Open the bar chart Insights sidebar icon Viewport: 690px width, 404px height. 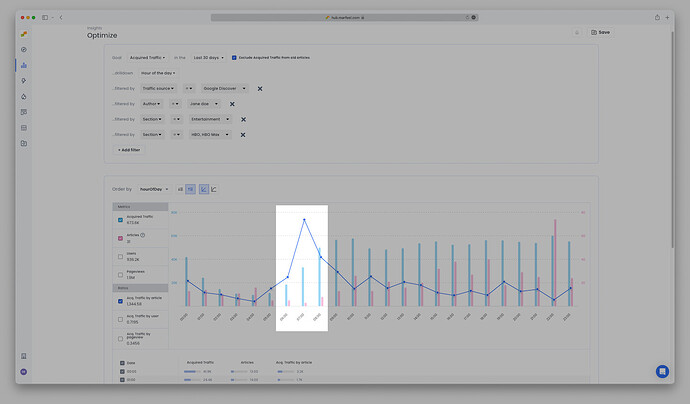point(24,65)
